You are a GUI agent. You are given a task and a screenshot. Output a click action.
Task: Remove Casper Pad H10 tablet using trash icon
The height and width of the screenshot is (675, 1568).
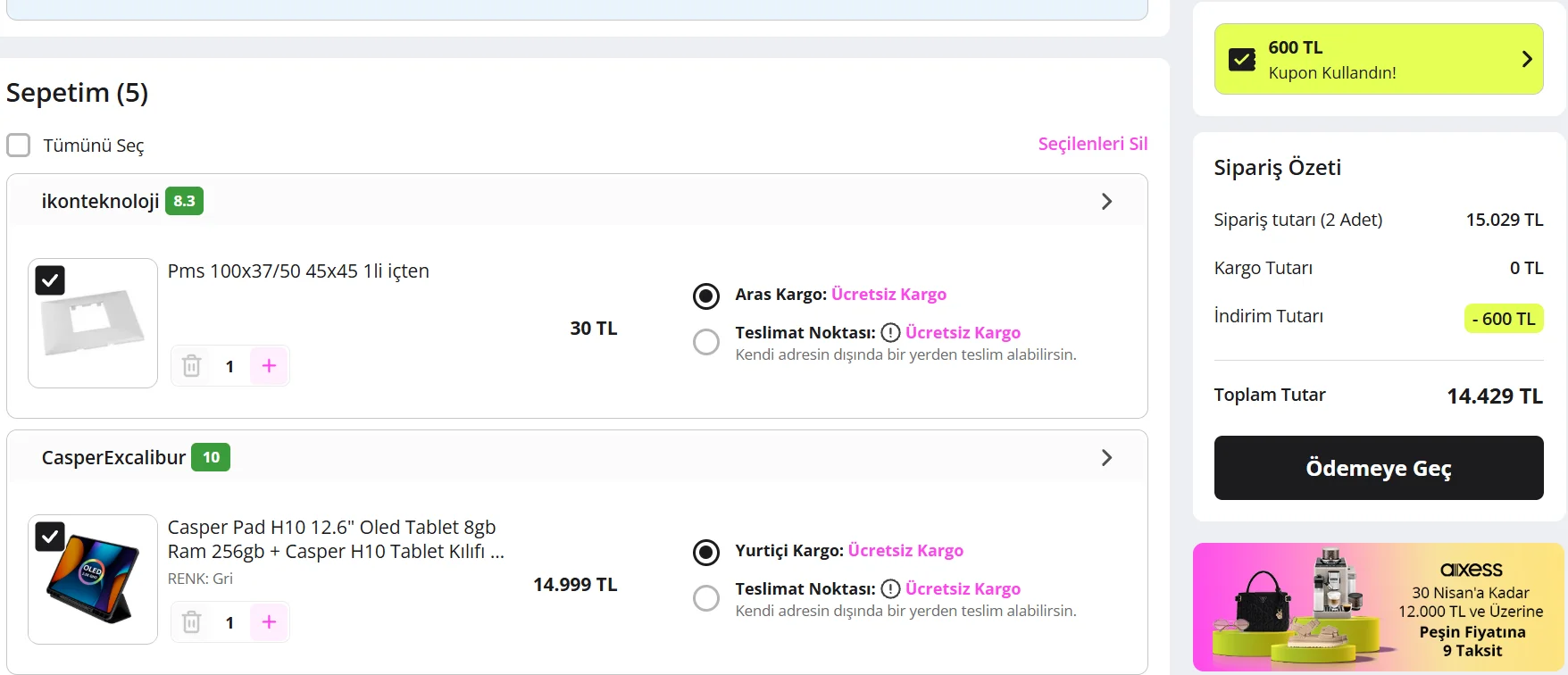click(x=191, y=622)
